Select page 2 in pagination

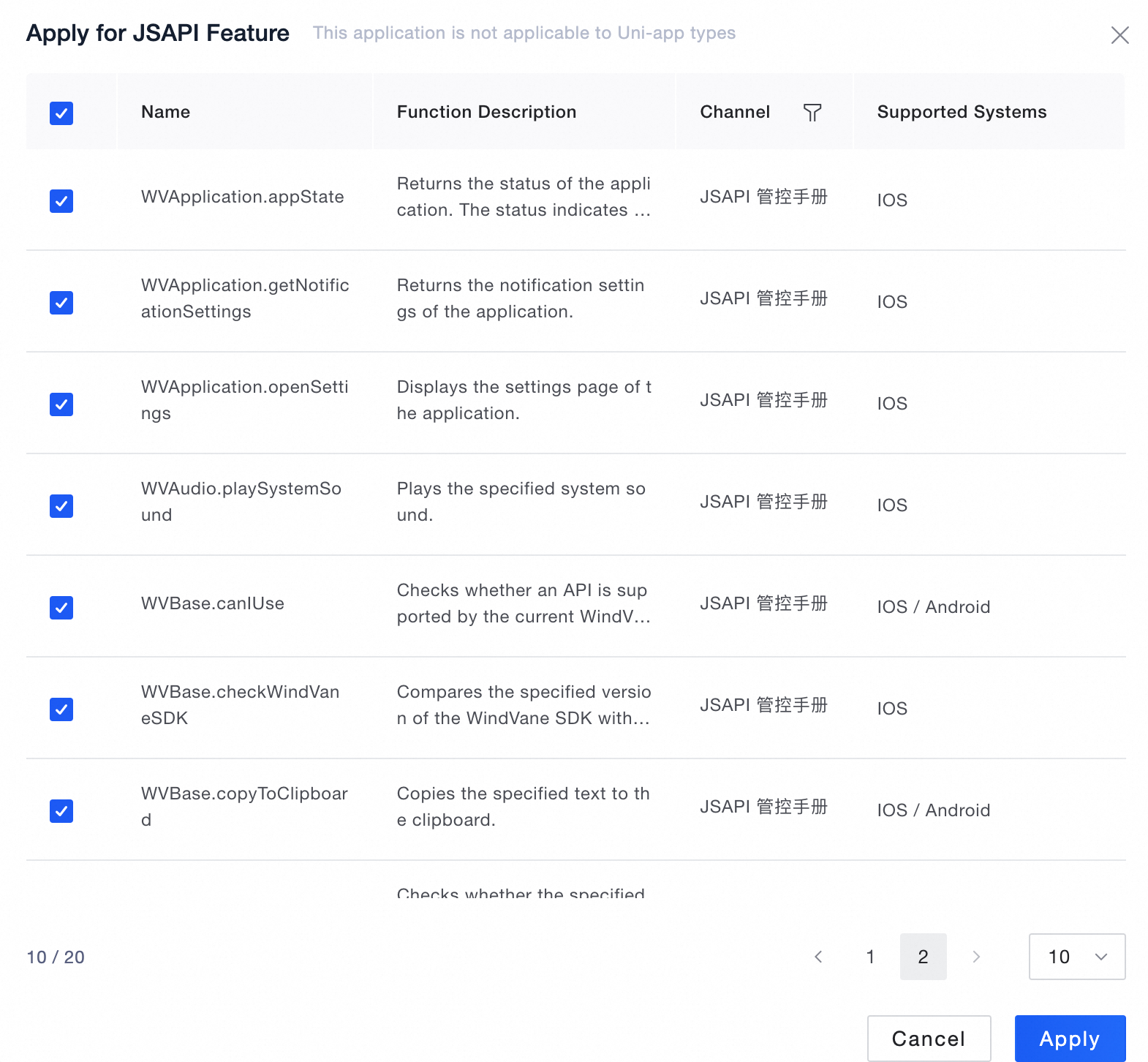[x=923, y=957]
